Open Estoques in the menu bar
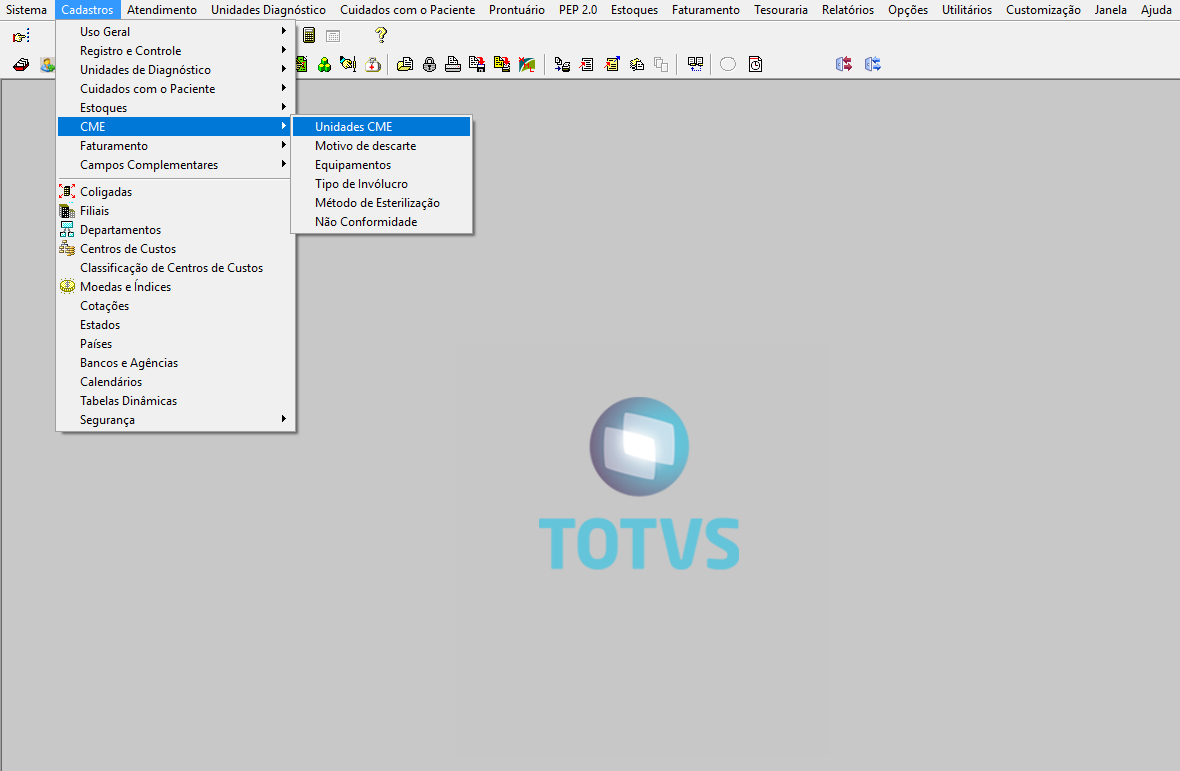Image resolution: width=1180 pixels, height=771 pixels. click(634, 10)
